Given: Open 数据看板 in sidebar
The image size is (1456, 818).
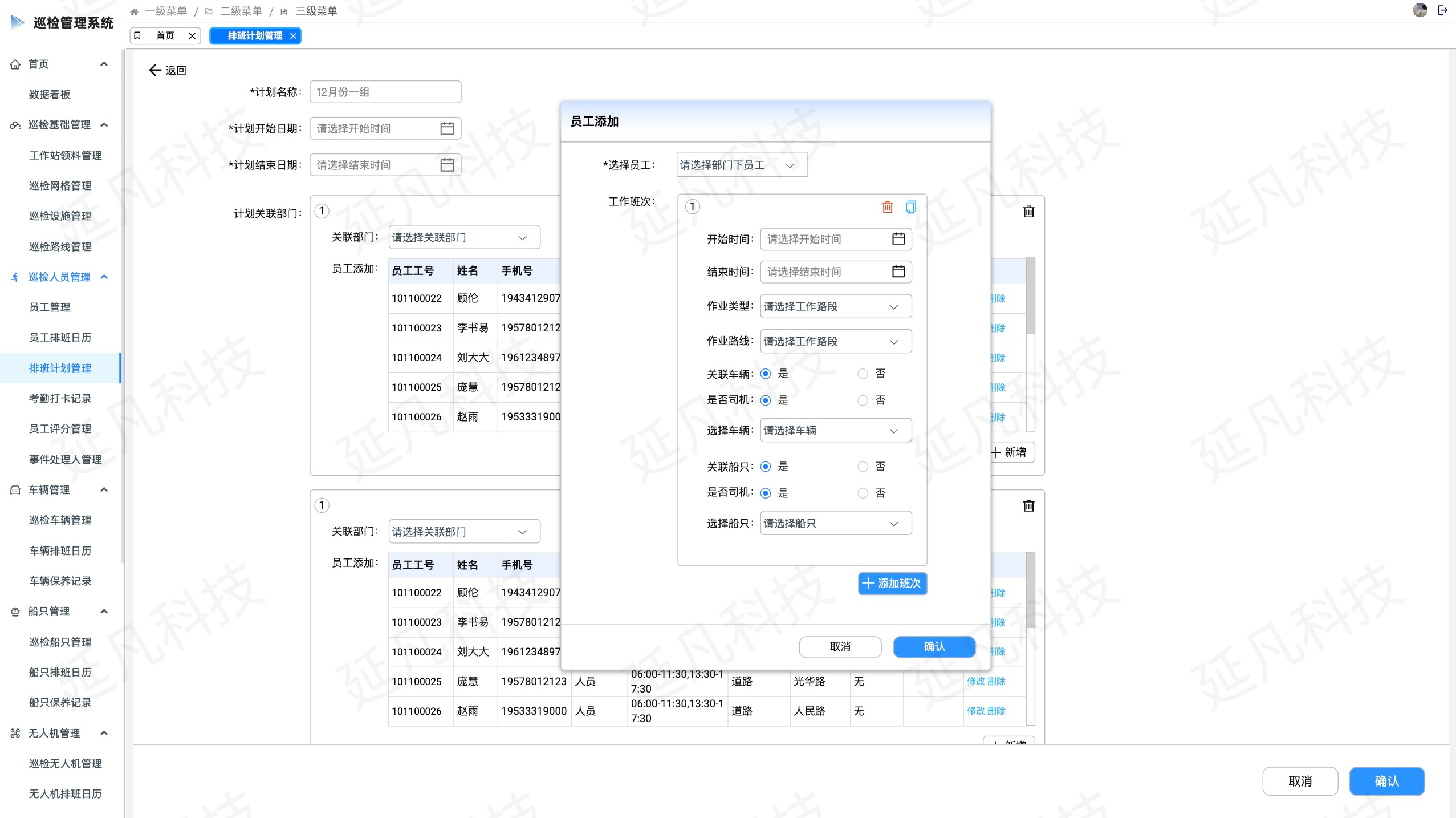Looking at the screenshot, I should [50, 95].
